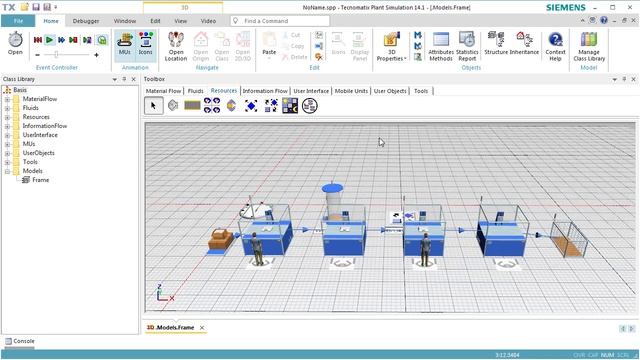Switch to the Debugger ribbon tab
The width and height of the screenshot is (640, 360).
pyautogui.click(x=86, y=21)
